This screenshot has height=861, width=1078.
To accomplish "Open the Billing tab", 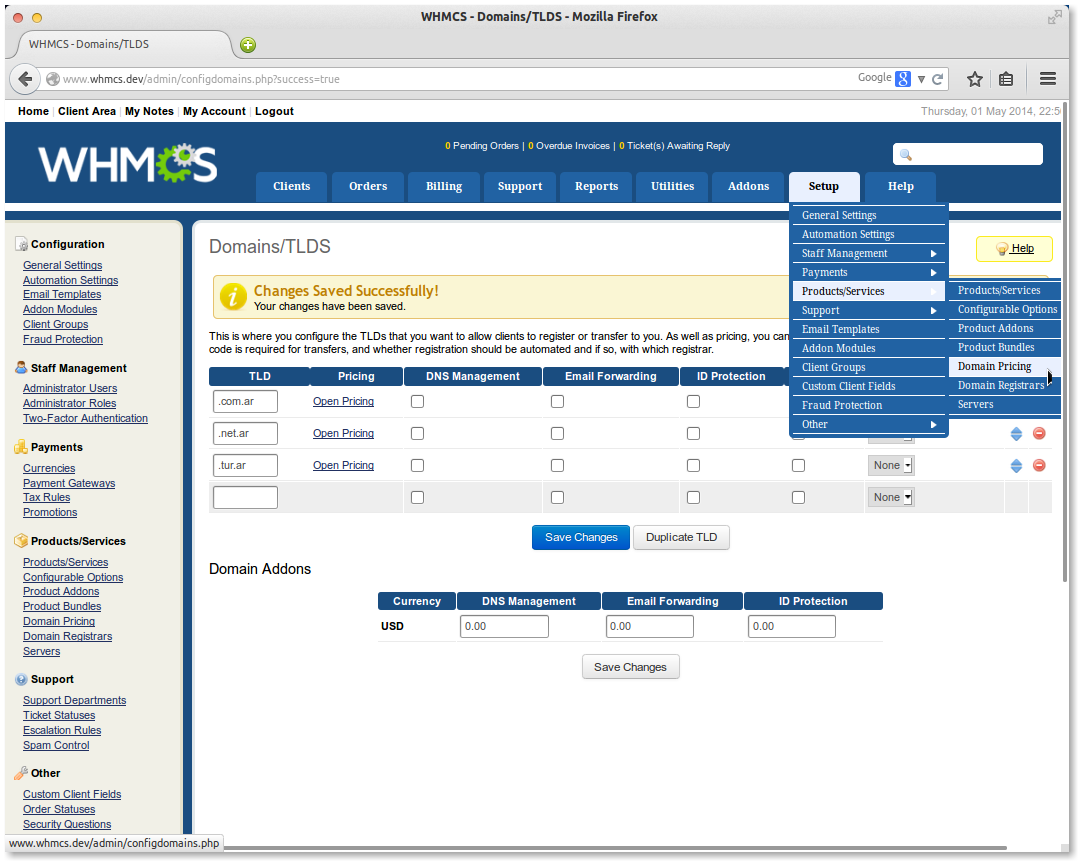I will pyautogui.click(x=443, y=186).
